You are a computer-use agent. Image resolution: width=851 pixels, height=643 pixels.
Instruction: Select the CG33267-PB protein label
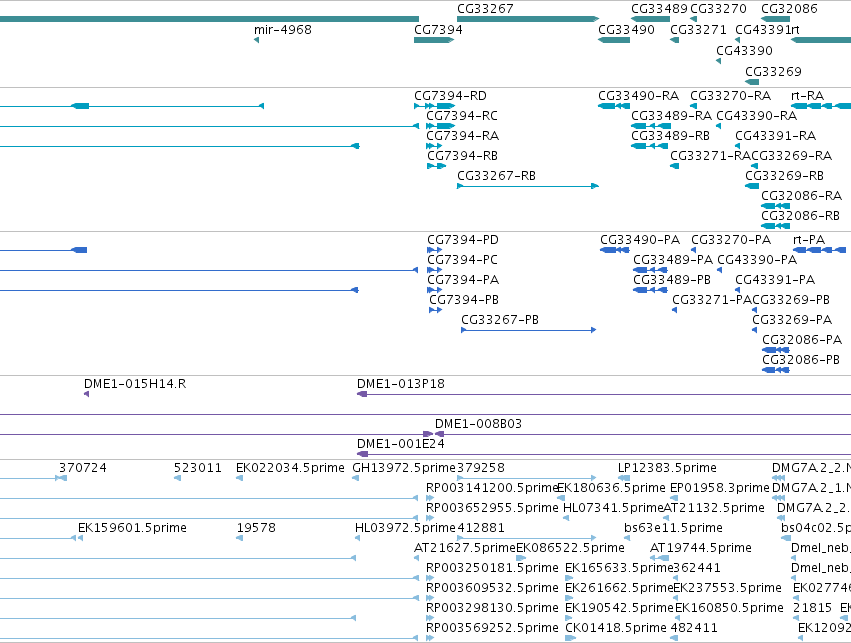pyautogui.click(x=500, y=321)
